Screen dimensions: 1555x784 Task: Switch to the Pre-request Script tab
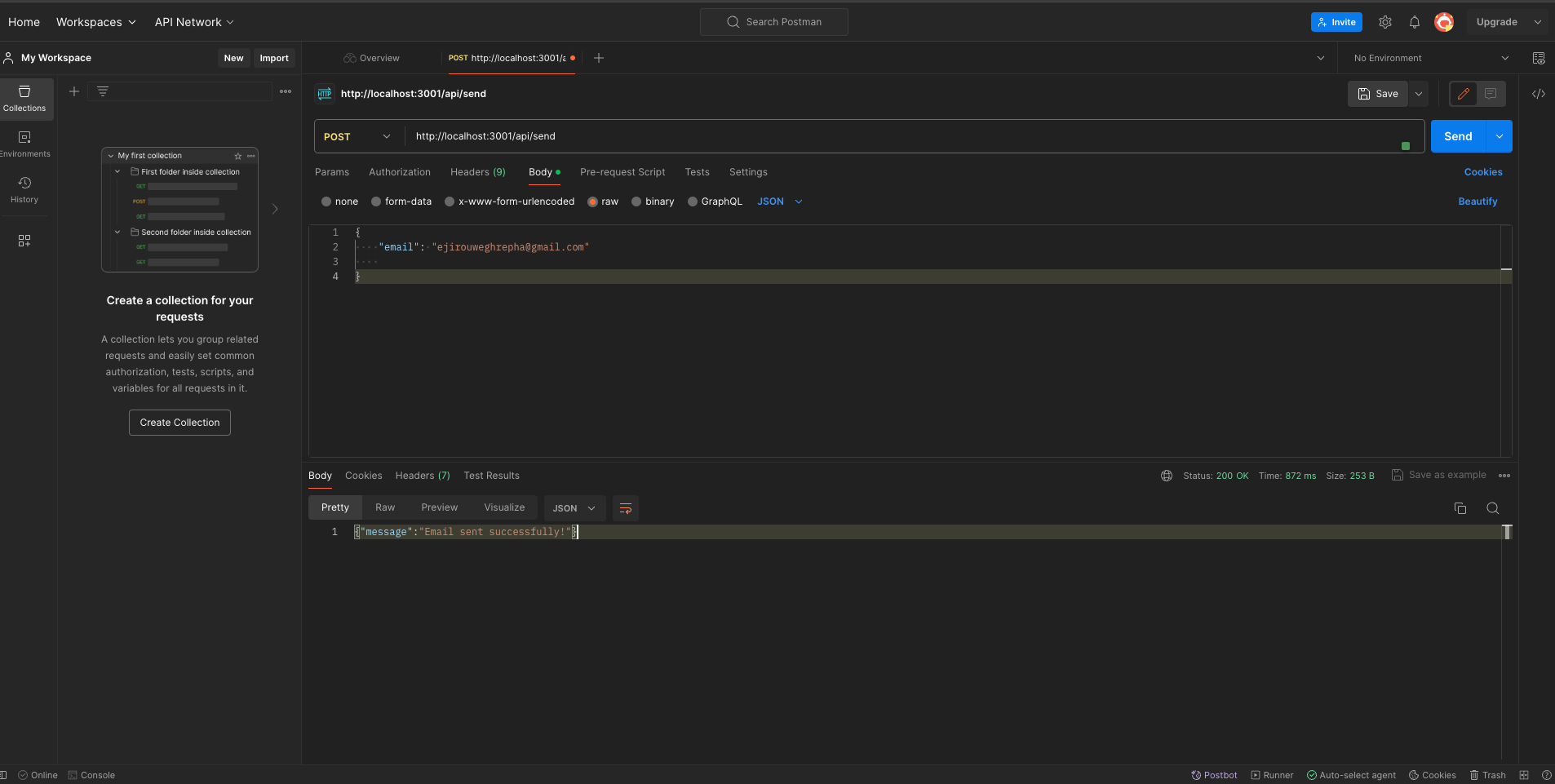622,172
